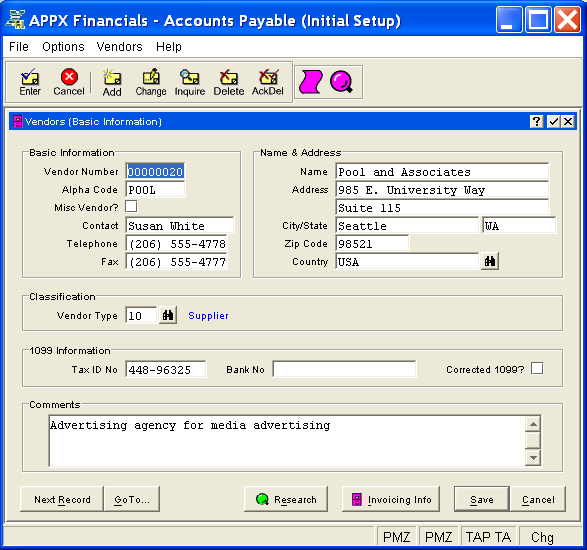Open the Invoicing Info button
587x550 pixels.
391,499
